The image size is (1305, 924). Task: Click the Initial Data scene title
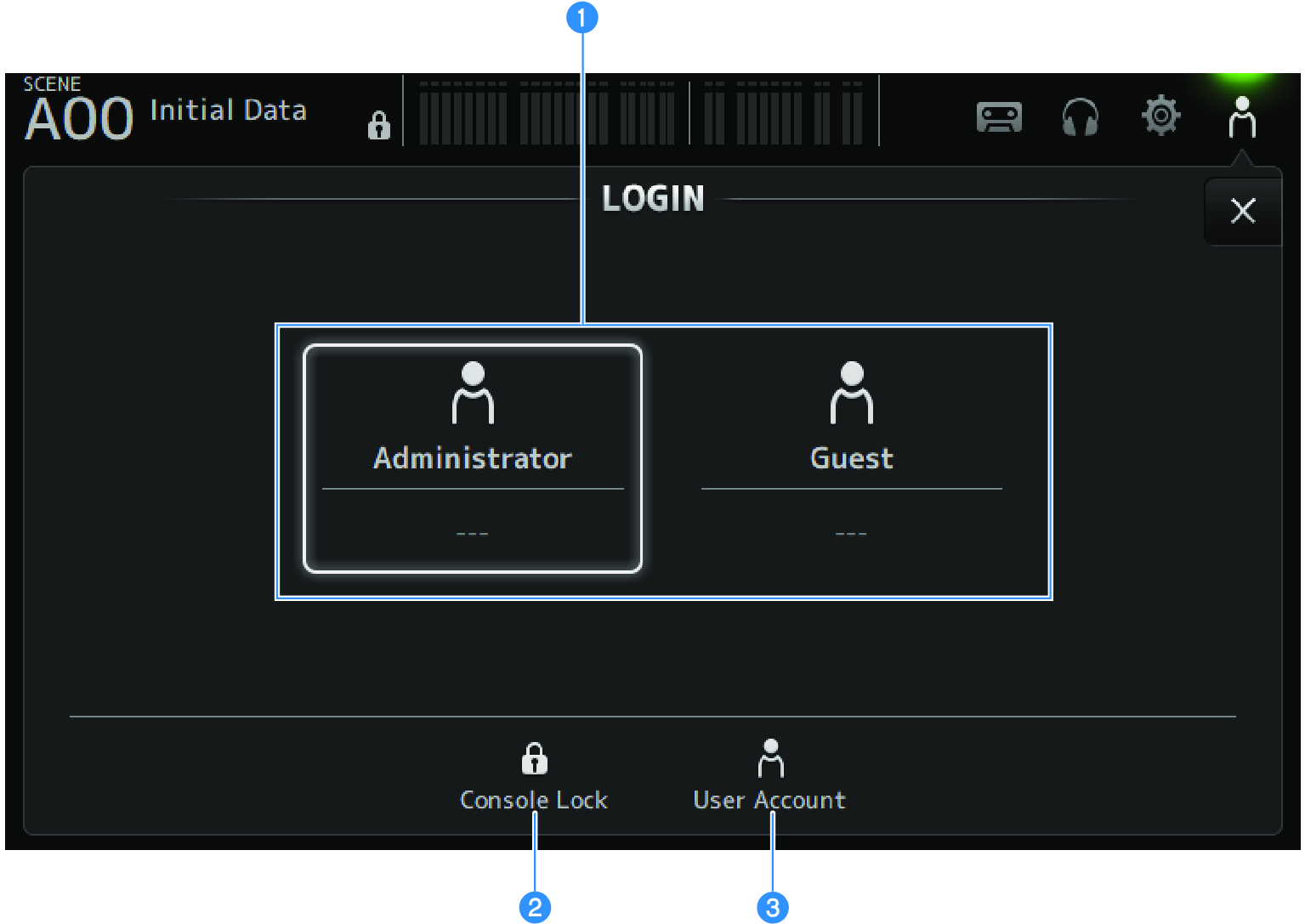click(x=229, y=111)
